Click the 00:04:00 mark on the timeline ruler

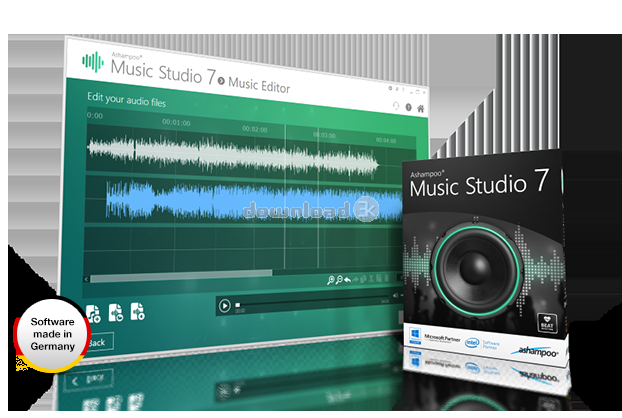point(386,140)
